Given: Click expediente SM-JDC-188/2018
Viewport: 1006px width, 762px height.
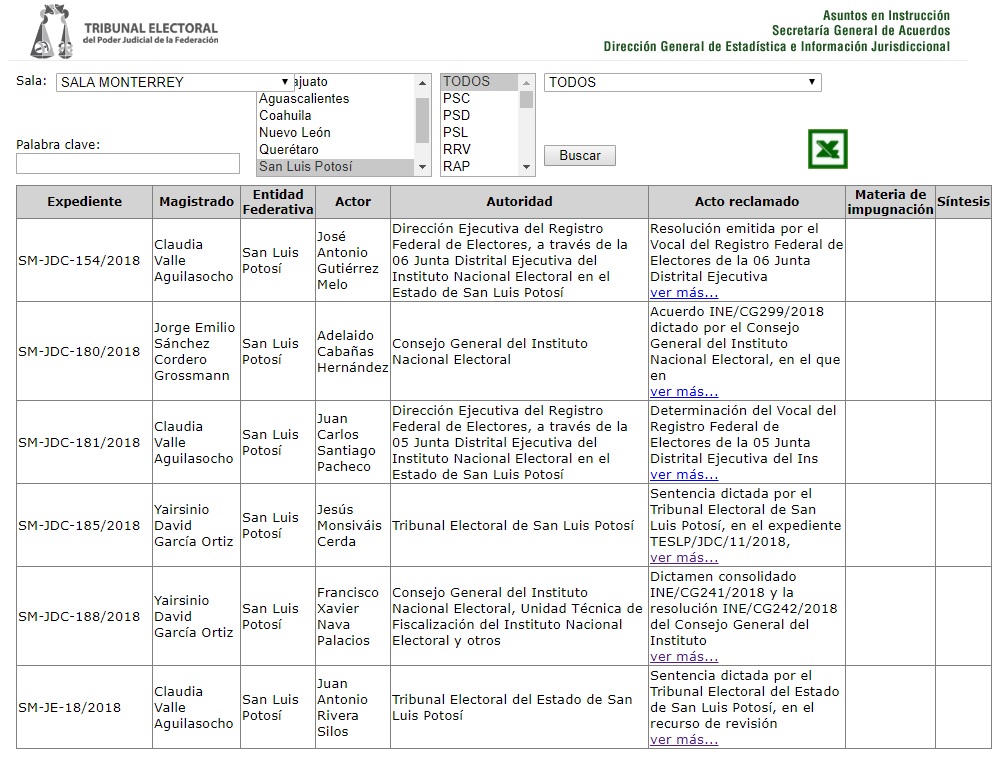Looking at the screenshot, I should (79, 617).
